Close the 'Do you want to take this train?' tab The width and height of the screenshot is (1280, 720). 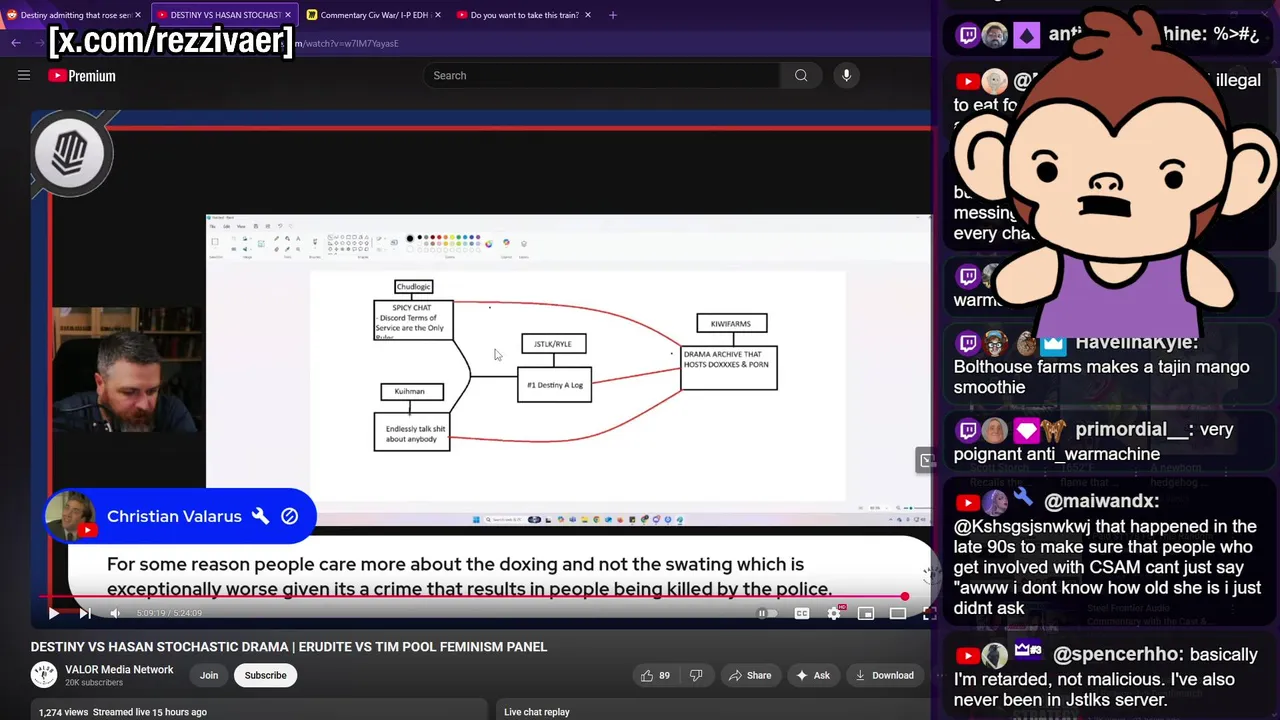click(x=588, y=15)
